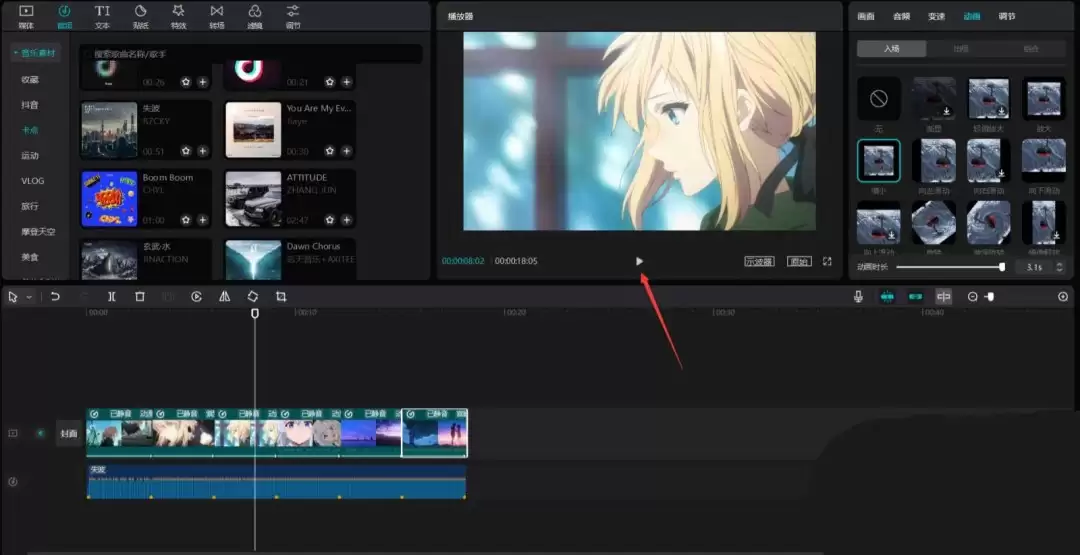Image resolution: width=1080 pixels, height=555 pixels.
Task: Collapse the 音乐素材 music category list
Action: click(35, 53)
